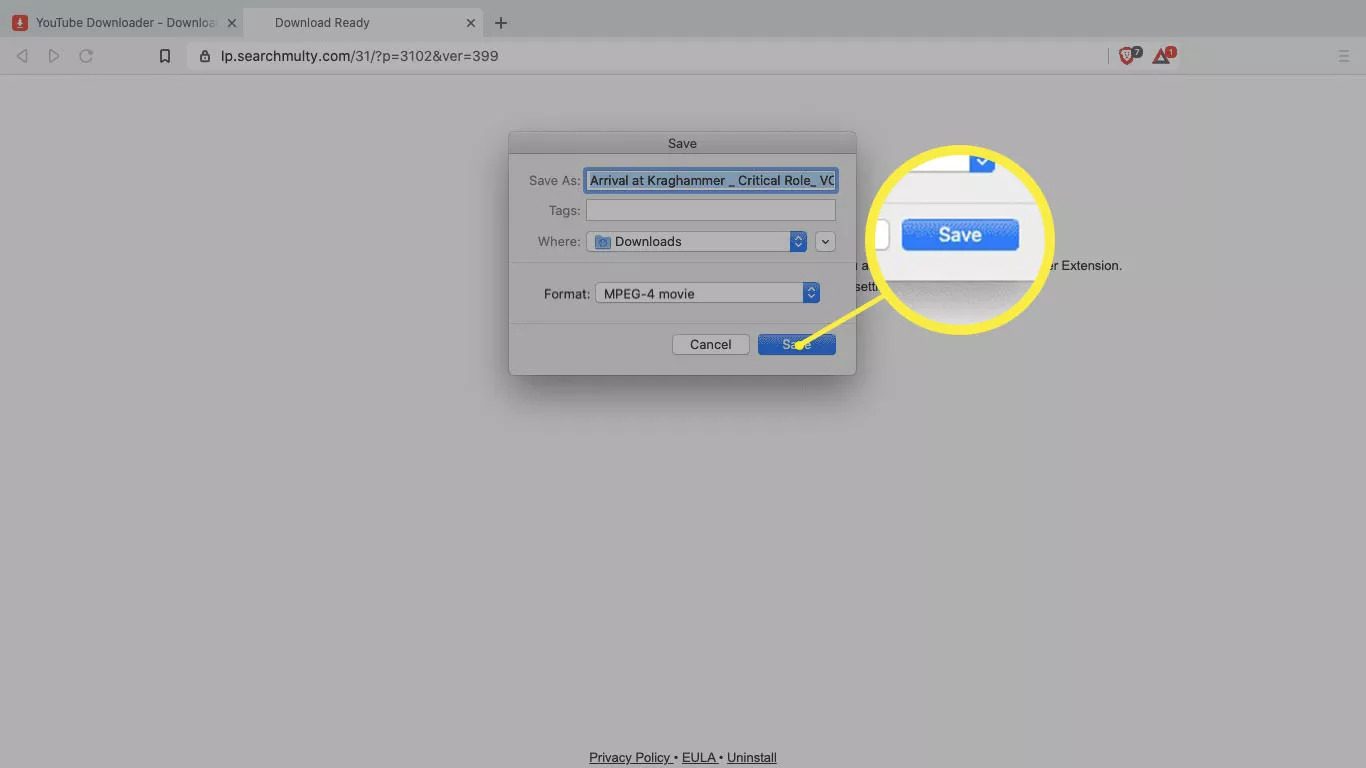Click the browser back arrow
The height and width of the screenshot is (768, 1366).
pos(22,57)
